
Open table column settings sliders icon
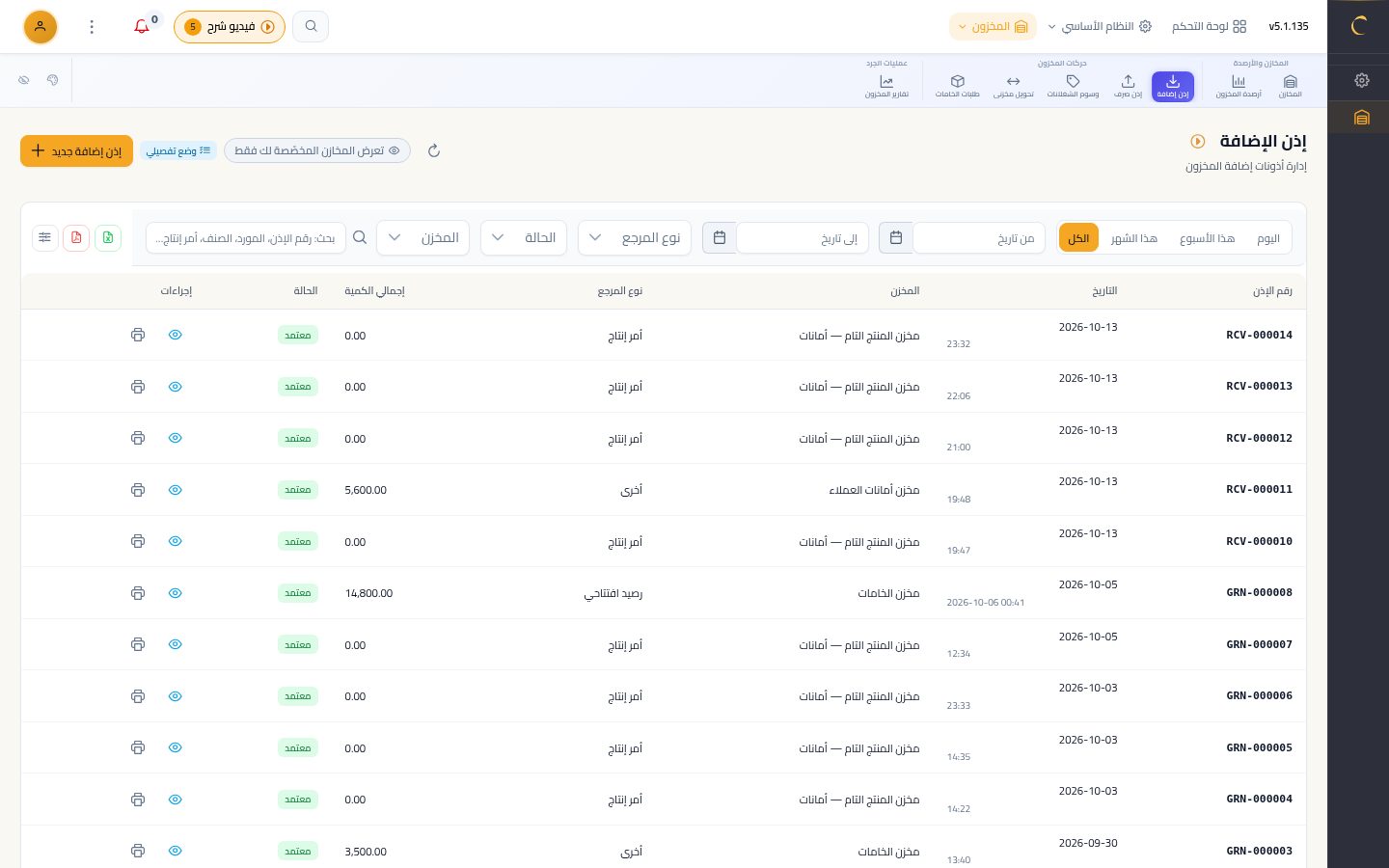[x=45, y=237]
